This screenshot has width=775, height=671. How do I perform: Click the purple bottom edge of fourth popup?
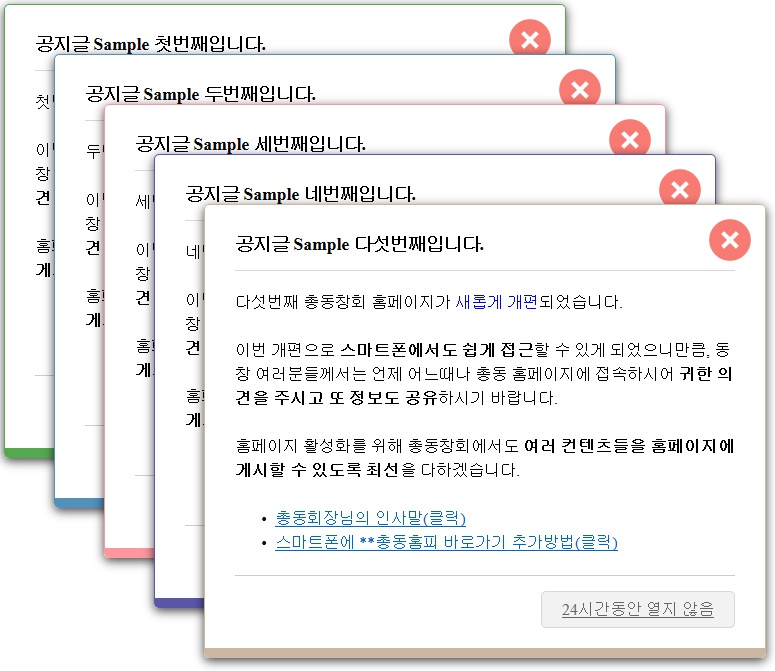point(178,602)
